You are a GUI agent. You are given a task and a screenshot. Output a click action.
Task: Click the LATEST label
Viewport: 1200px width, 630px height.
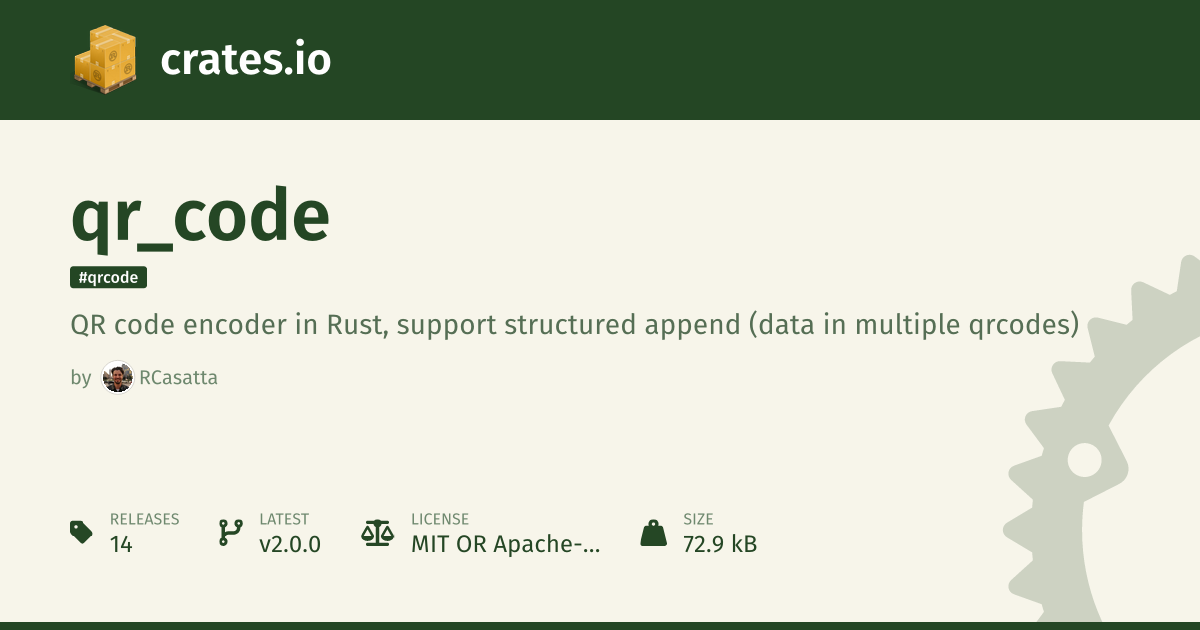tap(284, 519)
